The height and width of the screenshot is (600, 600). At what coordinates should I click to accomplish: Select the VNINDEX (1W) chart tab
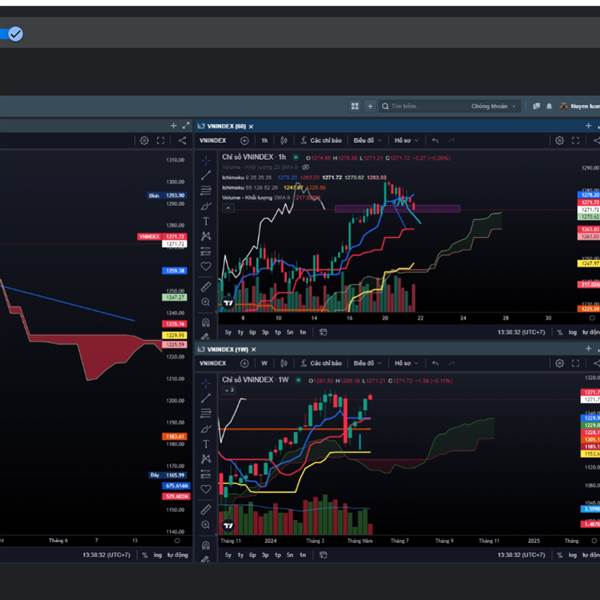click(227, 349)
